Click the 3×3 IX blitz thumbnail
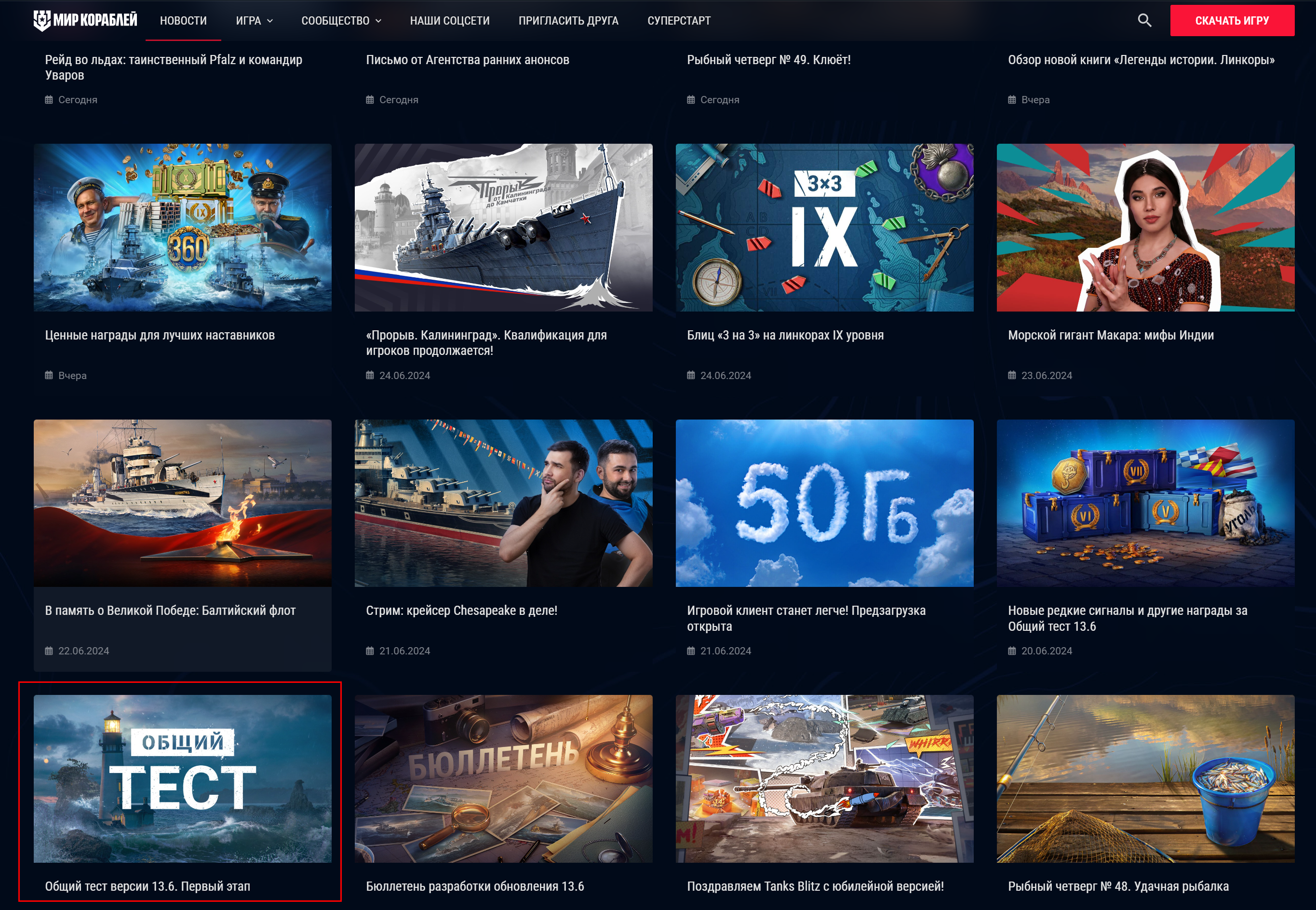 coord(825,228)
